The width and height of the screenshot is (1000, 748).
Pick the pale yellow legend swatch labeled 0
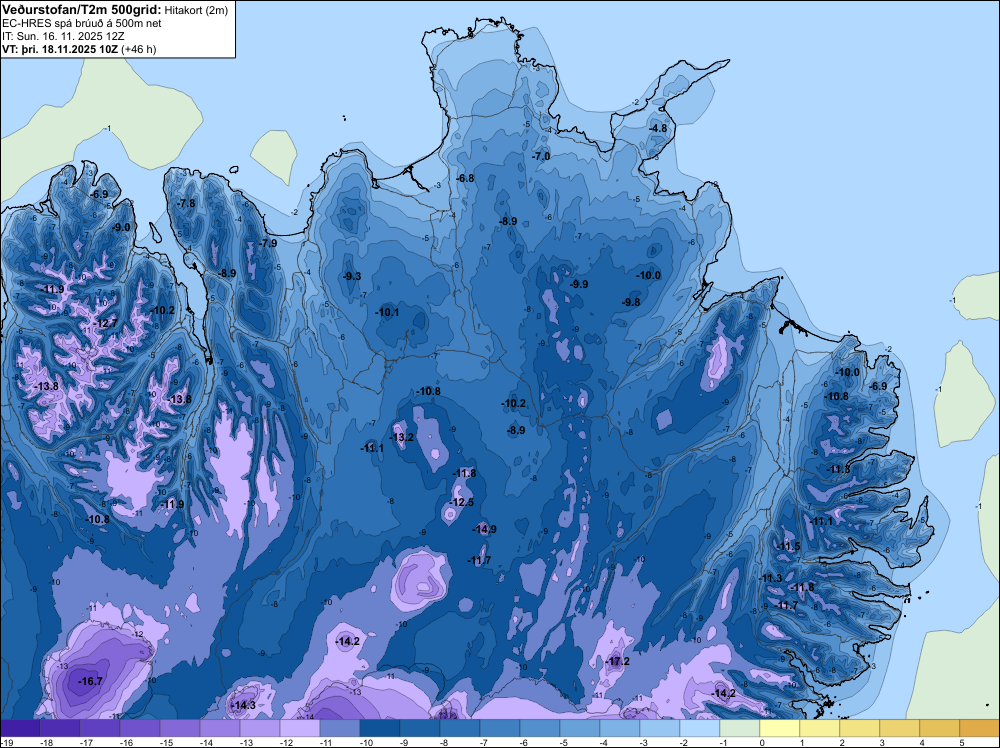click(779, 728)
